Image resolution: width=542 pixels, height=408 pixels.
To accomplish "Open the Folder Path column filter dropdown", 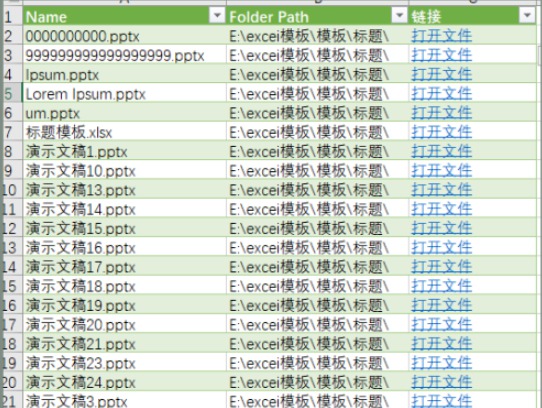I will pyautogui.click(x=399, y=16).
